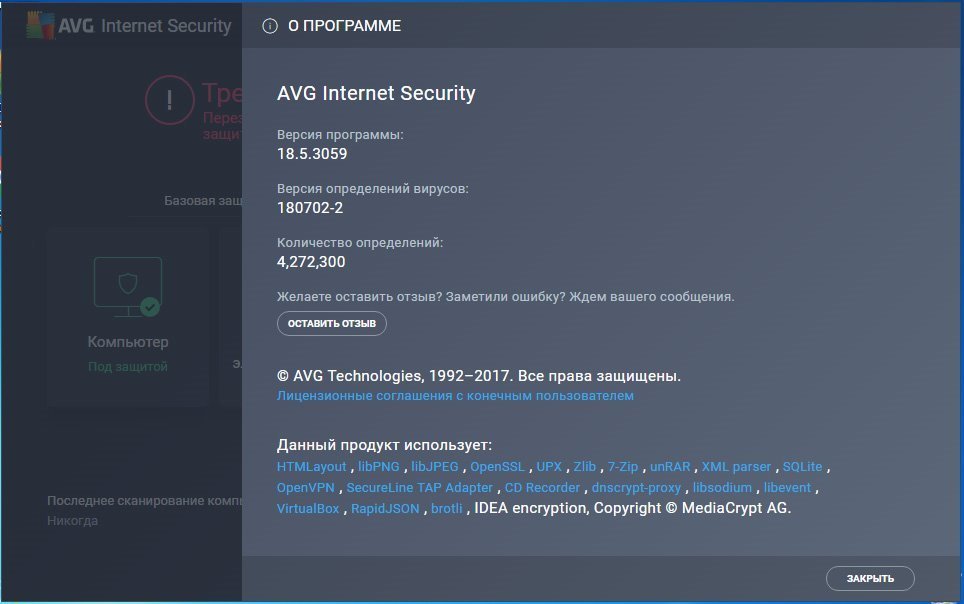Open the OpenSSL link
Viewport: 964px width, 604px height.
coord(497,467)
